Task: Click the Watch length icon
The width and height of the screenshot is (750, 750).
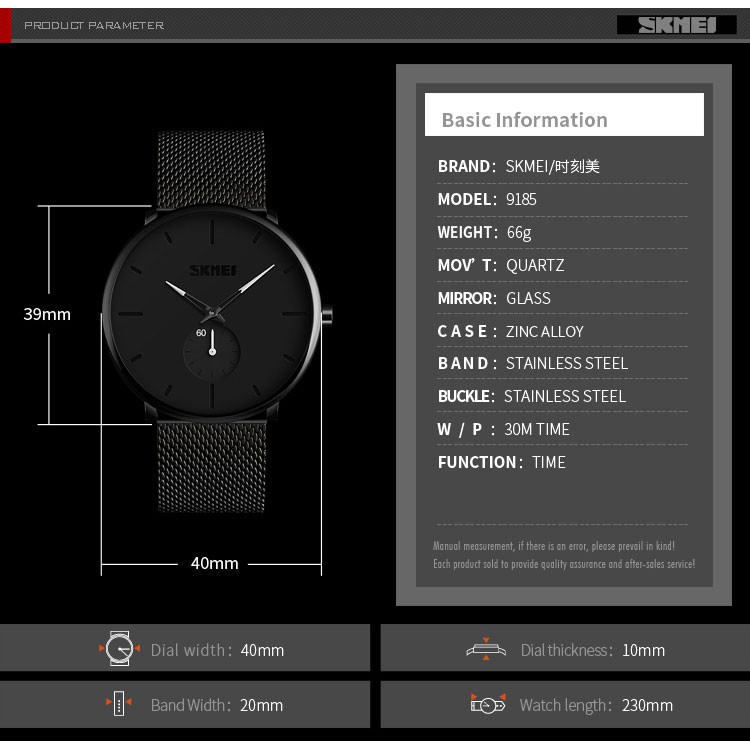Action: 487,705
